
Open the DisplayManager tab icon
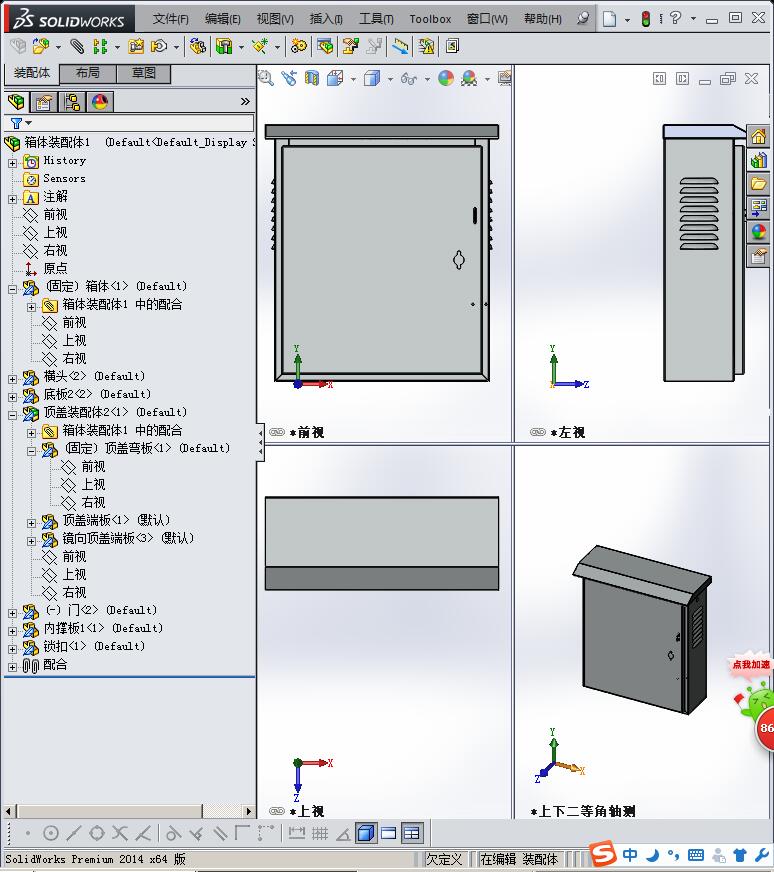pos(100,102)
